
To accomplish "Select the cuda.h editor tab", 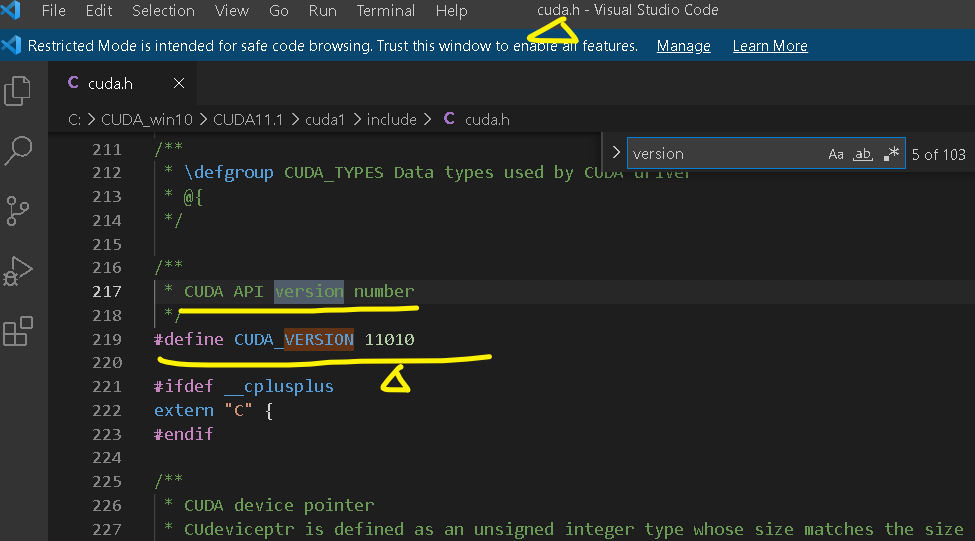I will (x=123, y=83).
